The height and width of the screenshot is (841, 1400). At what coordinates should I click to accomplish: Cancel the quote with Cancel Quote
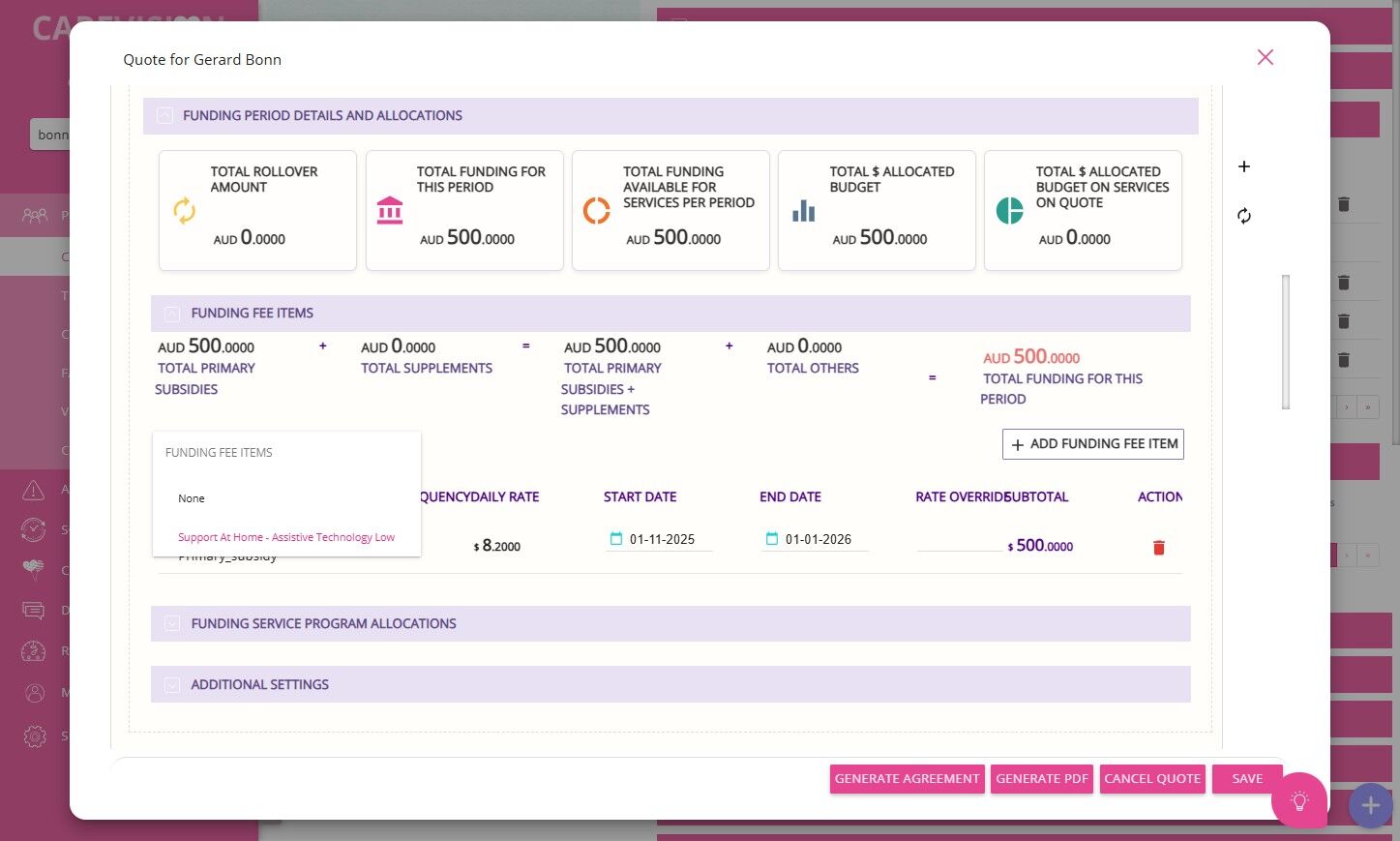click(x=1152, y=779)
